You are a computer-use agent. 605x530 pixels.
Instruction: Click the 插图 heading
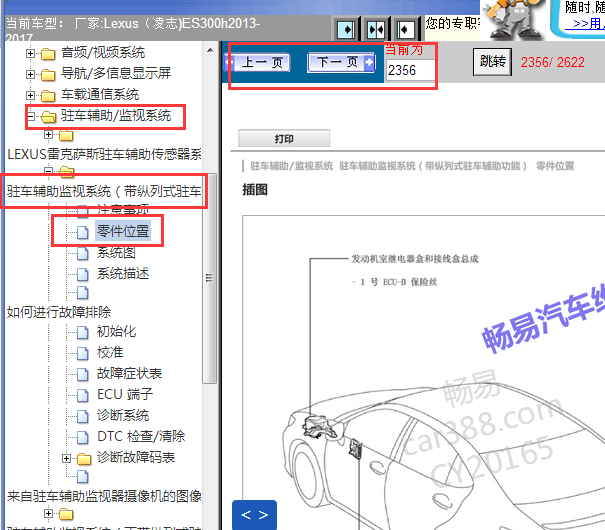255,190
